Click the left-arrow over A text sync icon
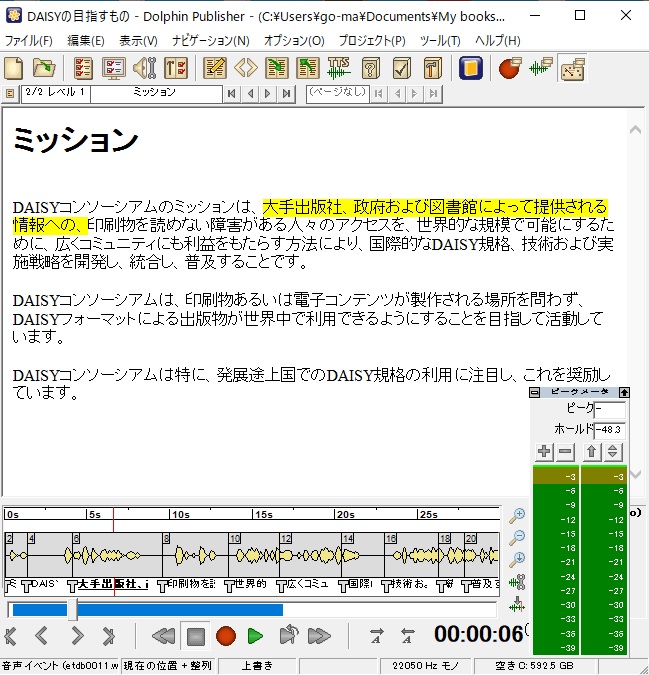 click(407, 636)
